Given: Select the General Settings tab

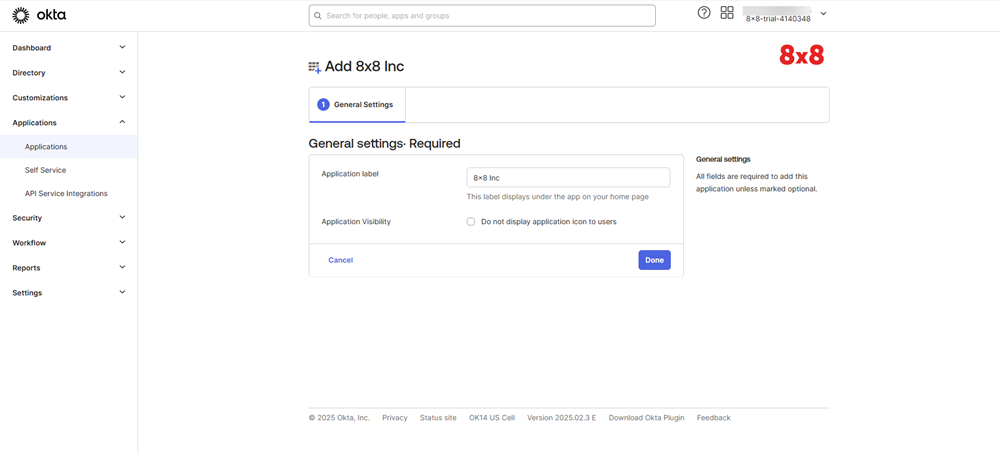Looking at the screenshot, I should pos(357,105).
